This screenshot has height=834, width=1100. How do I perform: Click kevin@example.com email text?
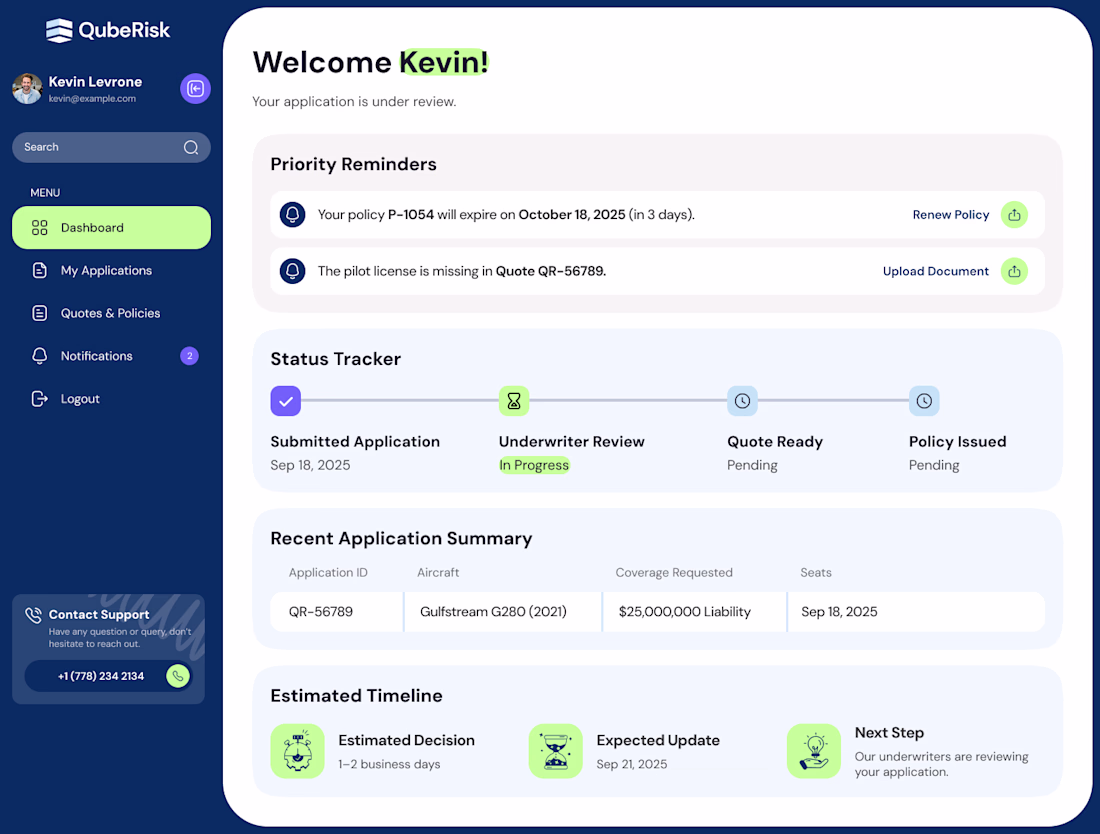92,99
